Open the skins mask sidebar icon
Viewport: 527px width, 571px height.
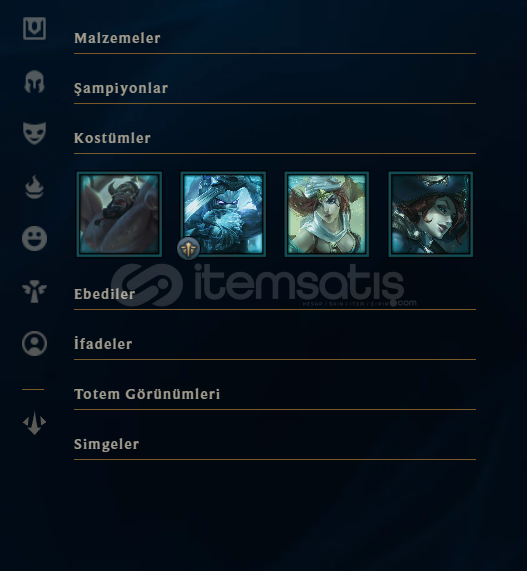35,133
